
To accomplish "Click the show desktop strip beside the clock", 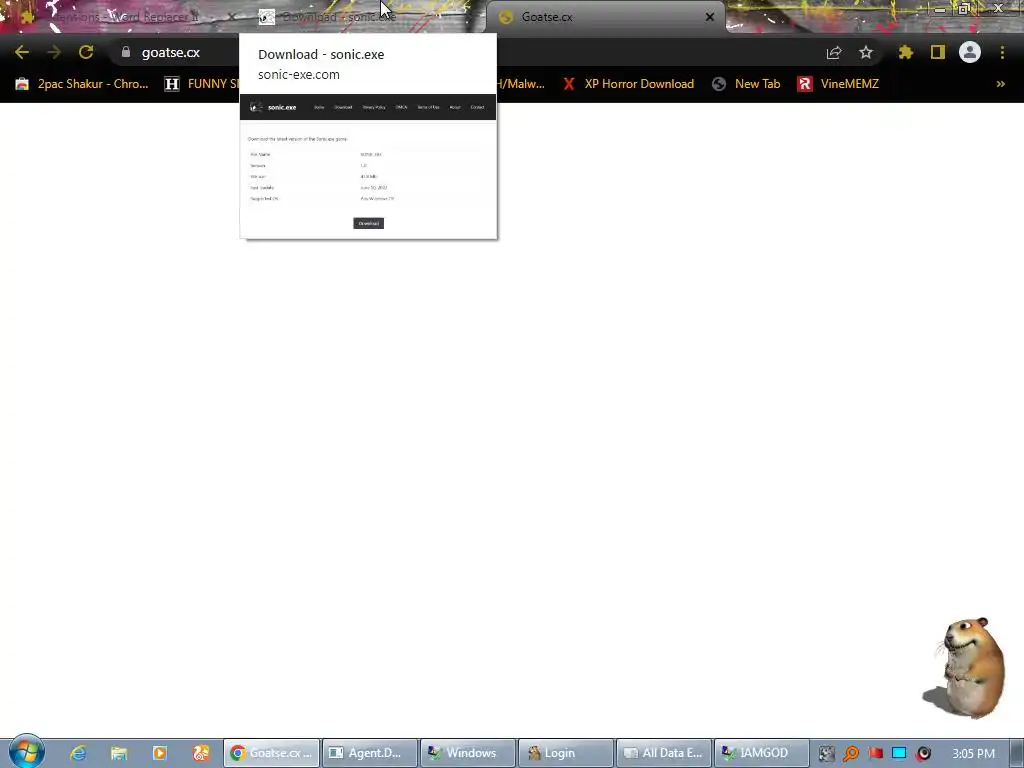I will (x=1016, y=753).
